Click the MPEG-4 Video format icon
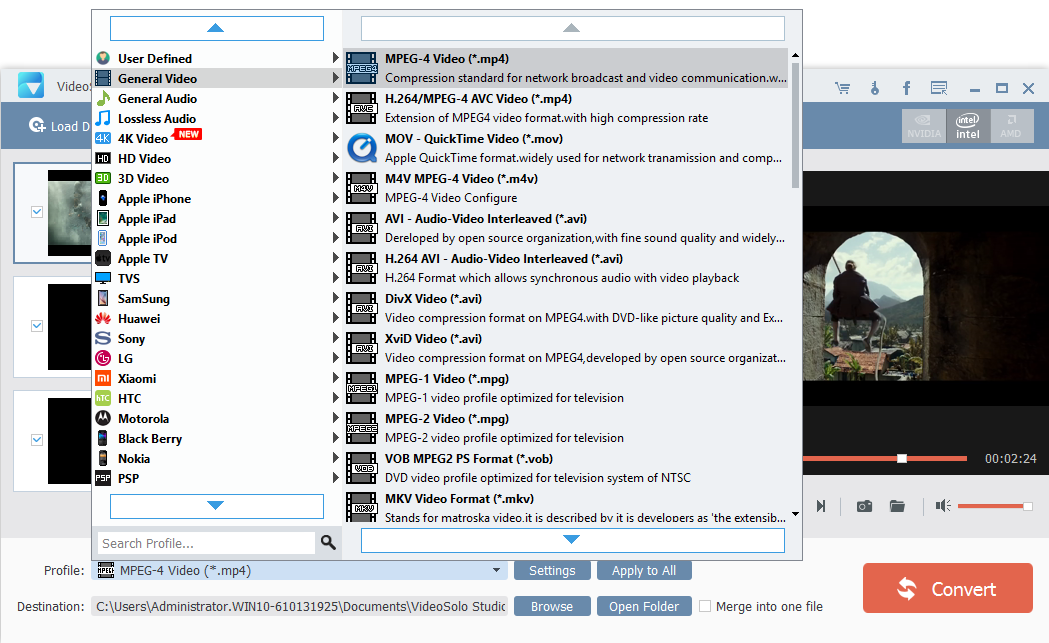 click(362, 68)
